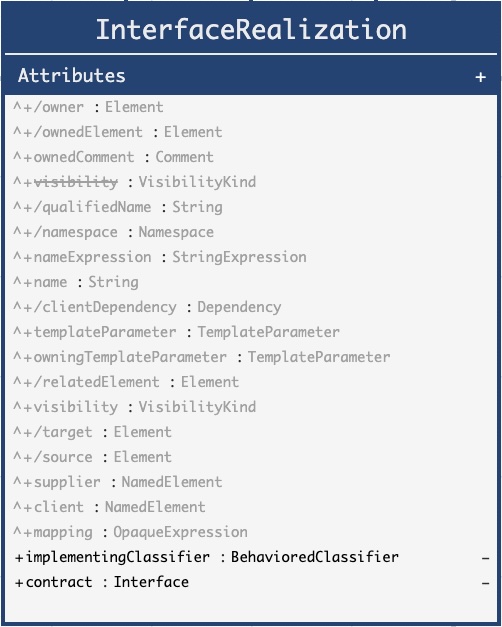Select the InterfaceRealization class title
The height and width of the screenshot is (627, 502).
(251, 30)
